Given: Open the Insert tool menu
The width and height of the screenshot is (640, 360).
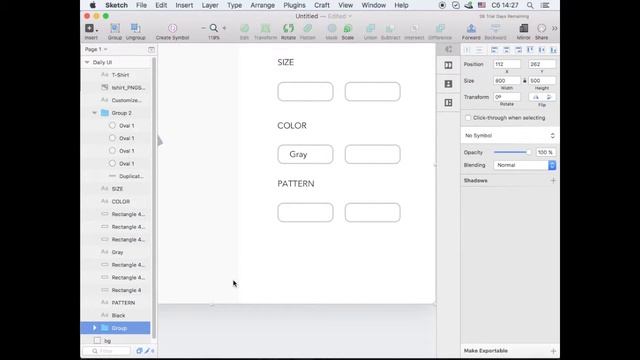Looking at the screenshot, I should [91, 28].
